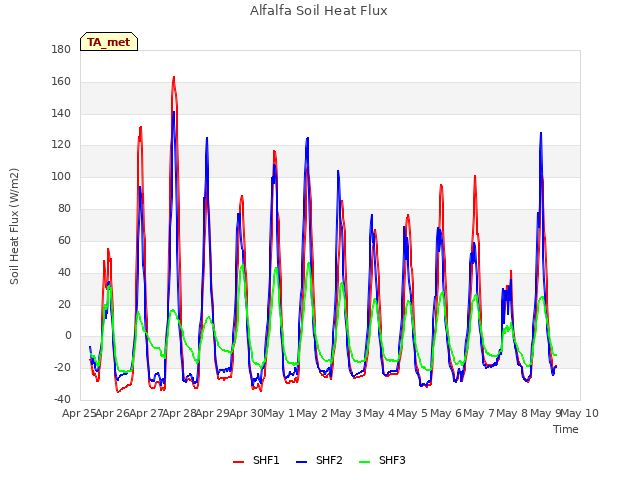Toggle the SHF1 legend entry
Screen dimensions: 640x480
pos(256,460)
